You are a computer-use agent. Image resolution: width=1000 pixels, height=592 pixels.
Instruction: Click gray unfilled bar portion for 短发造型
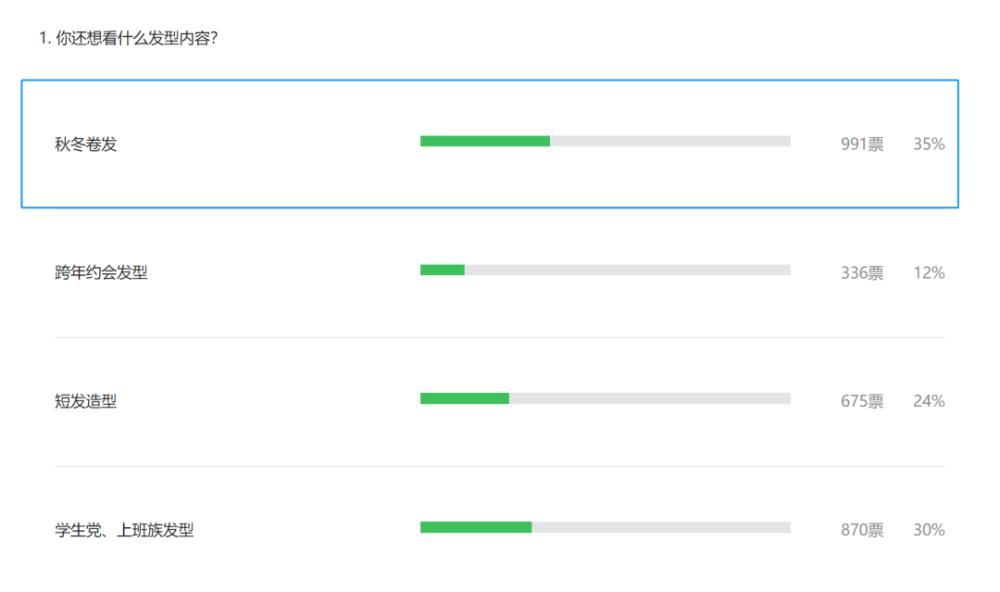point(650,398)
